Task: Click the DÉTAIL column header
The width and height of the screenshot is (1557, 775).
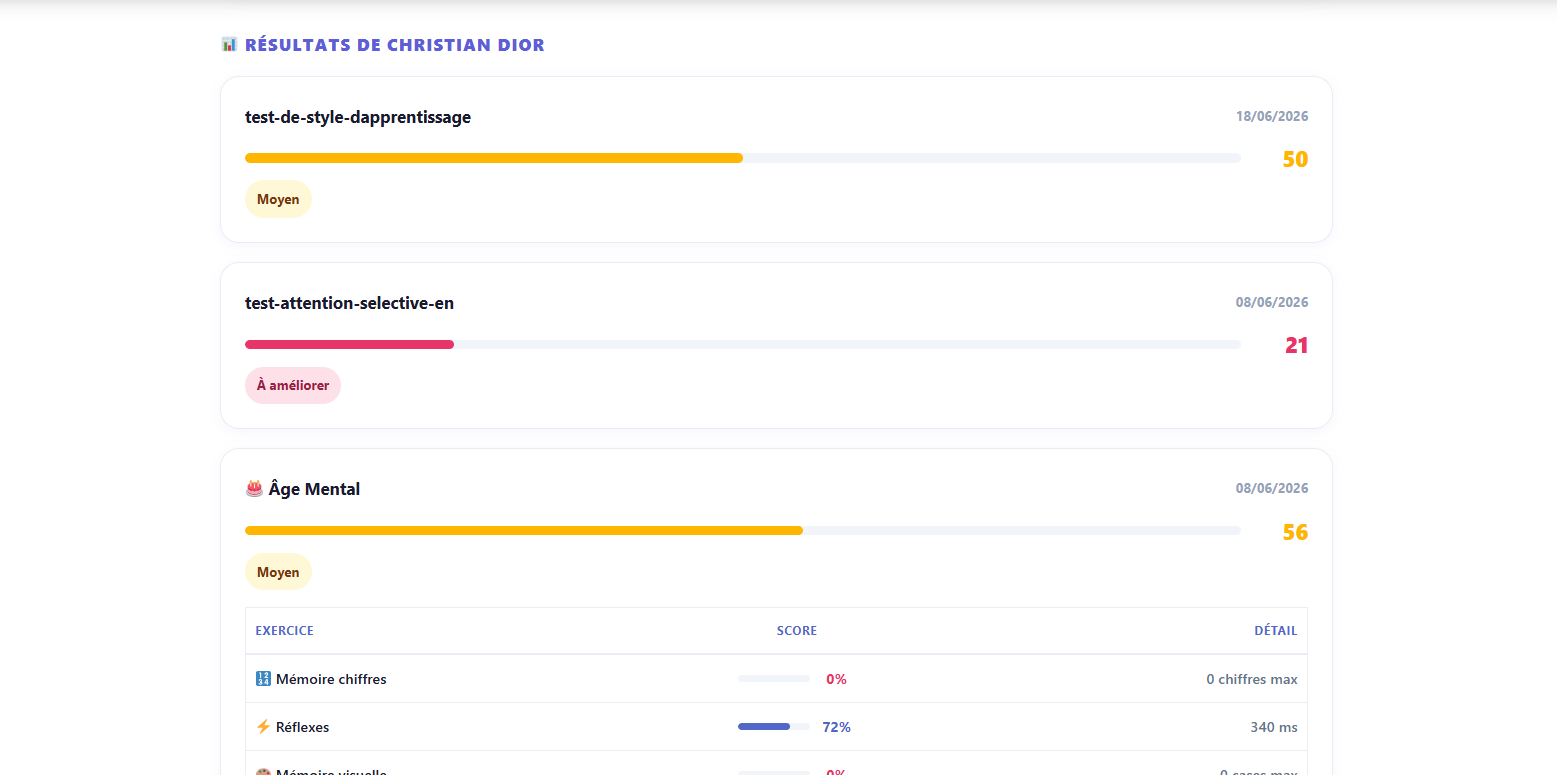Action: [x=1276, y=631]
